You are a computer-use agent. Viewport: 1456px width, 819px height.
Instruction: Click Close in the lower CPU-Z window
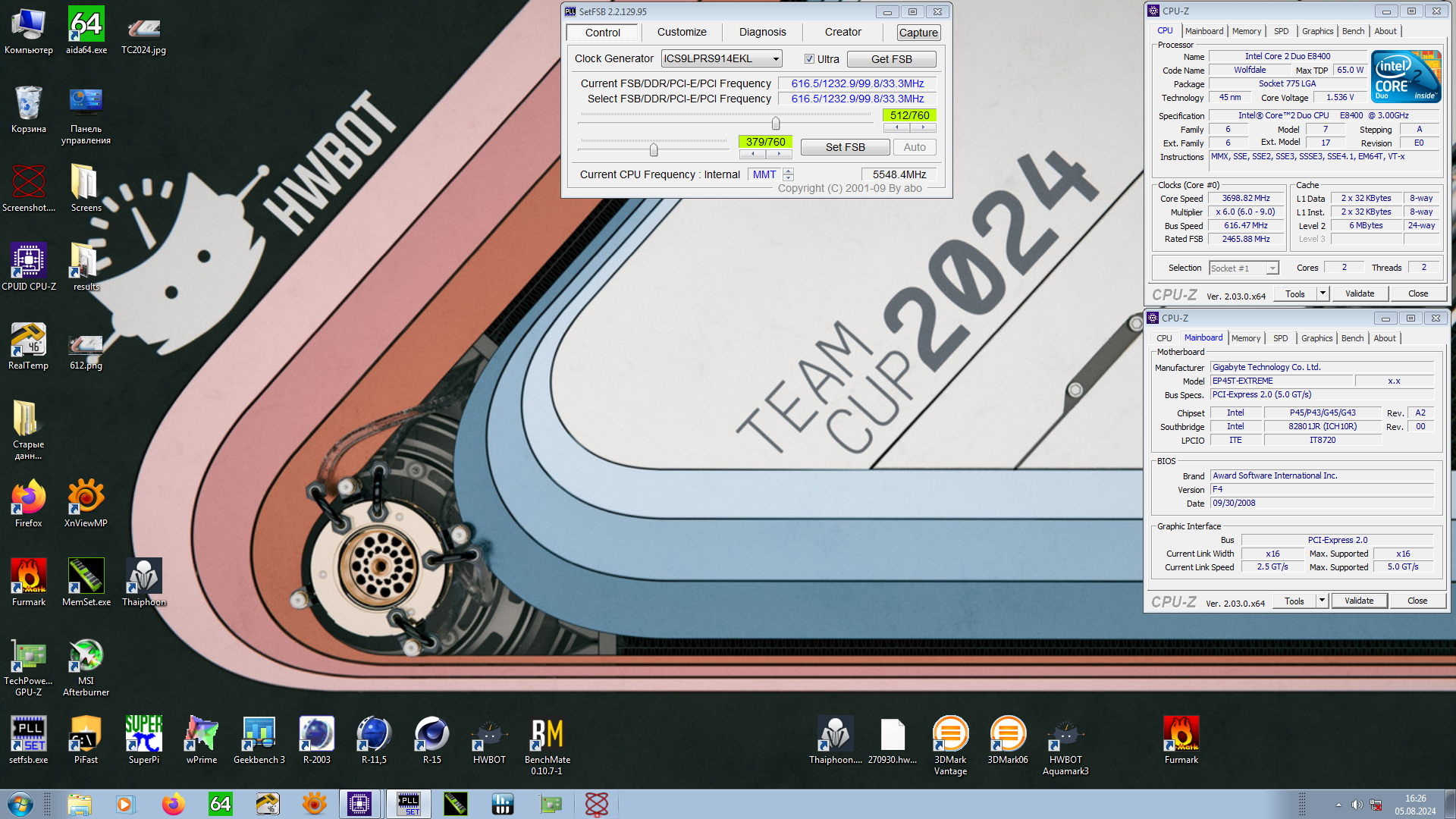click(x=1417, y=601)
